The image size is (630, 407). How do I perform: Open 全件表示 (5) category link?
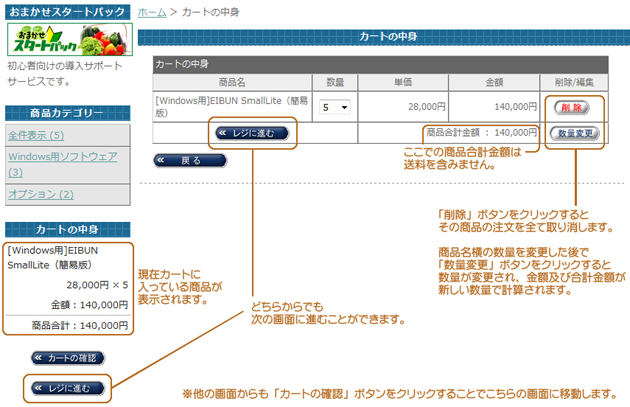36,135
